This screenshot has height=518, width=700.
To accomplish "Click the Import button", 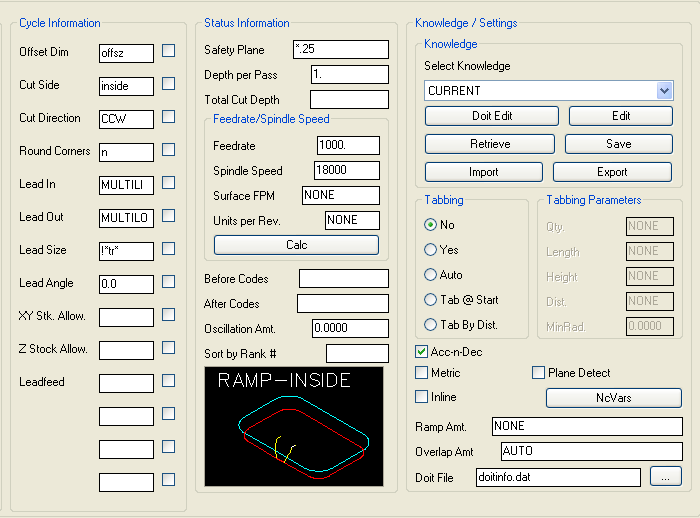I will [483, 172].
